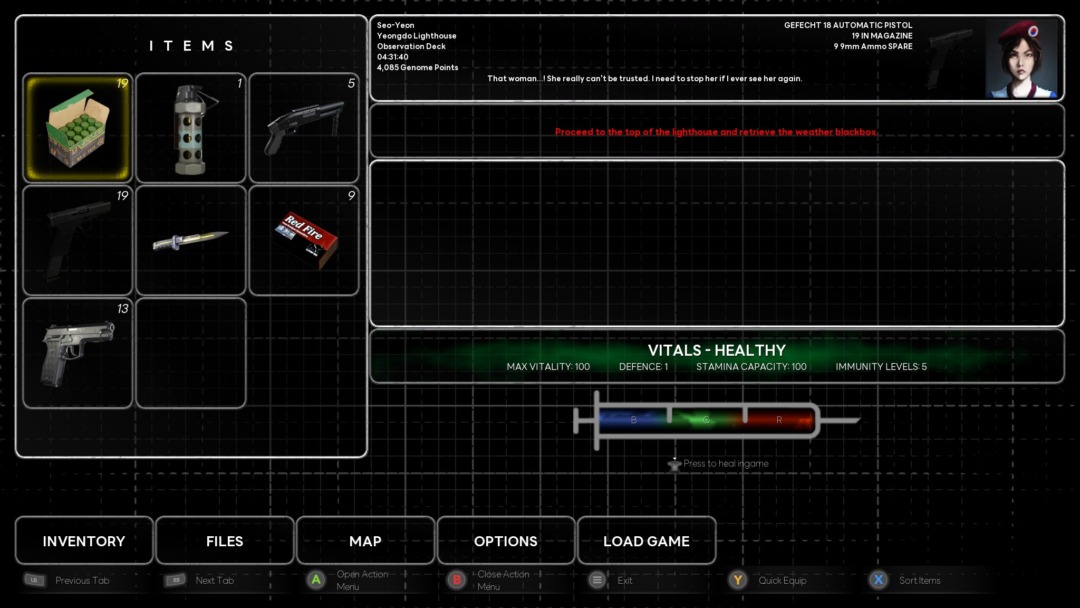The image size is (1080, 608).
Task: Click the Close Action Menu label
Action: (x=503, y=580)
